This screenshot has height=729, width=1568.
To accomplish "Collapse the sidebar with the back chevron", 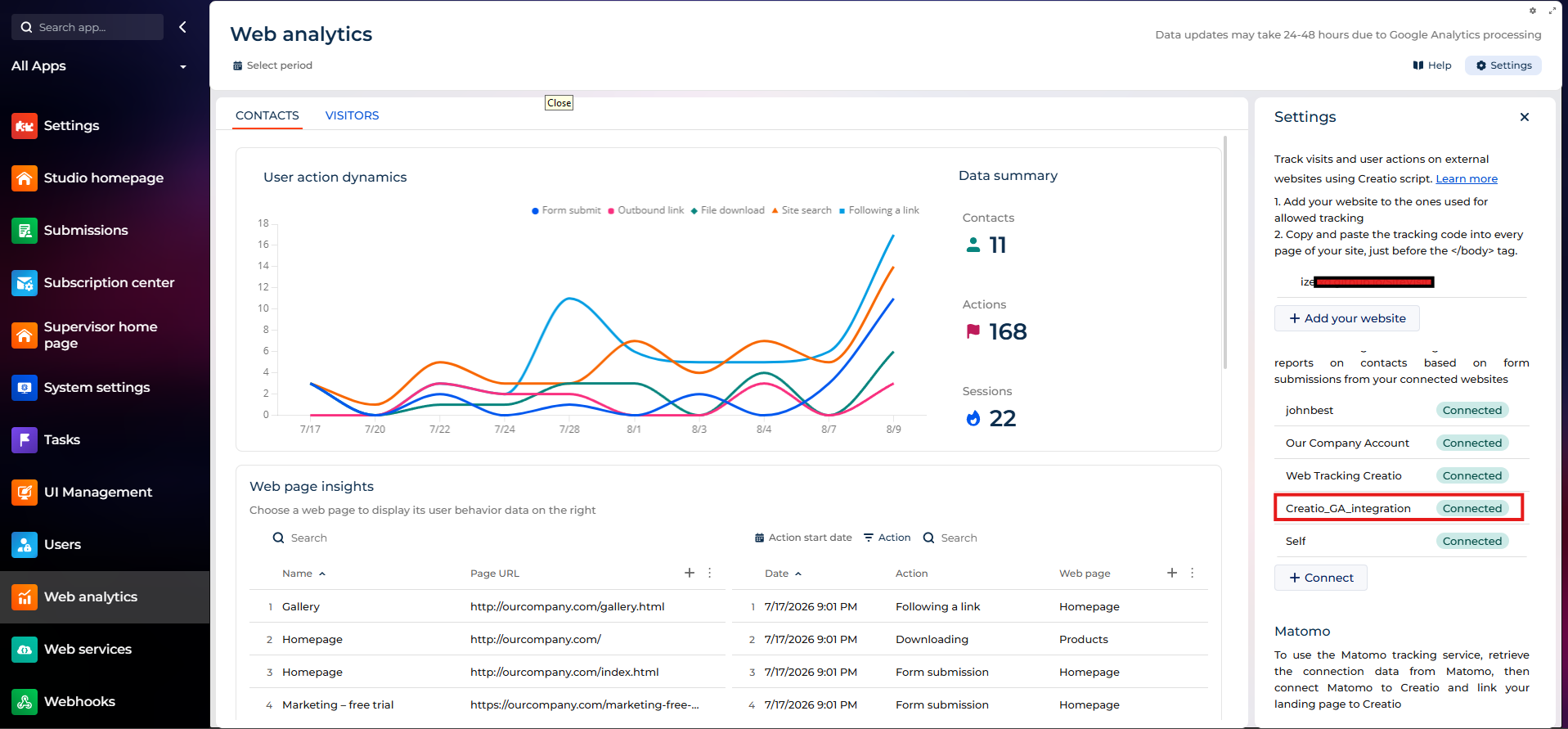I will [x=182, y=27].
